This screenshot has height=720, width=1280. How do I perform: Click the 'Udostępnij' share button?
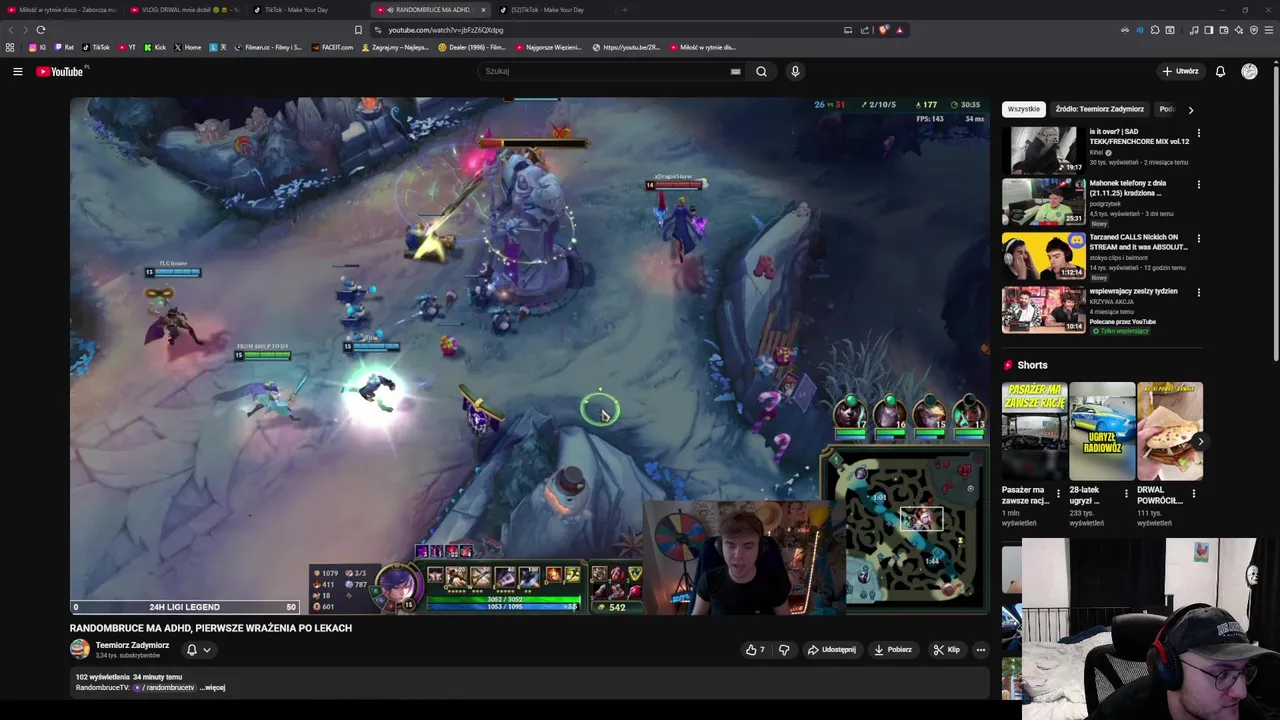[832, 650]
